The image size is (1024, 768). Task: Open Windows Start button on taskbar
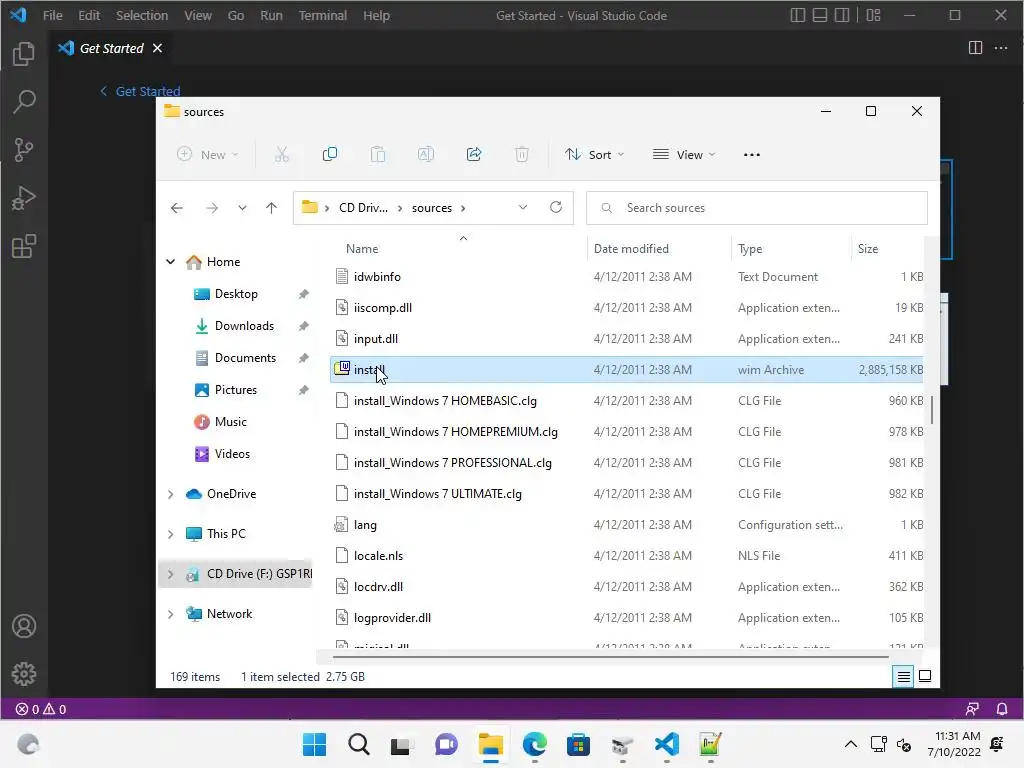tap(314, 744)
